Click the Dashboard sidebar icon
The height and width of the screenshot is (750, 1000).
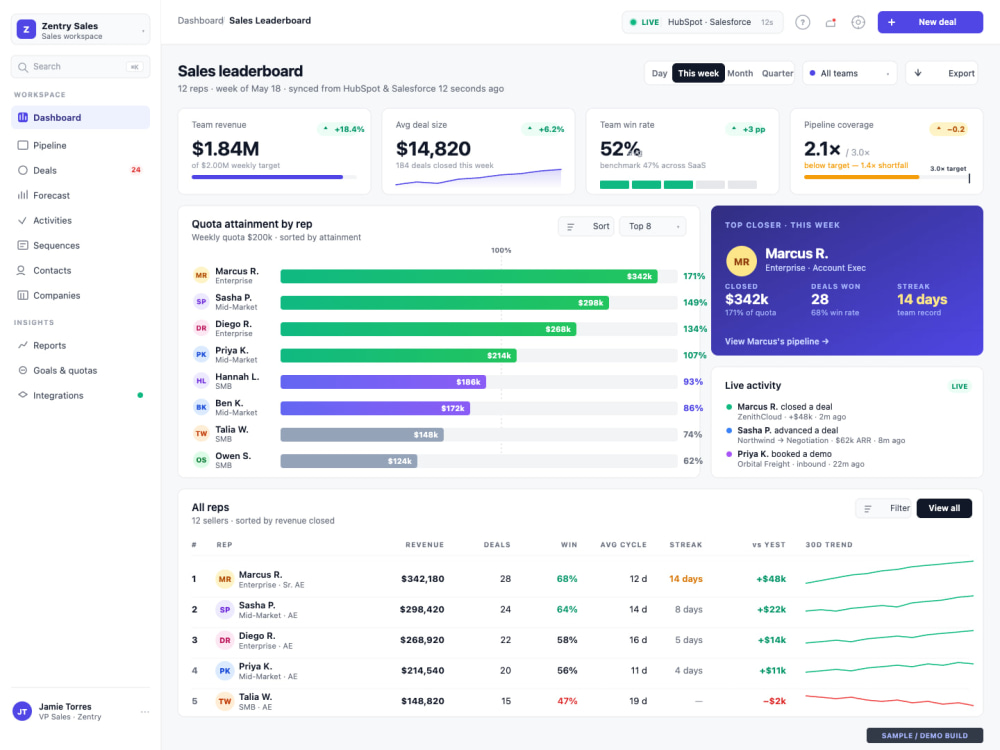[x=23, y=117]
